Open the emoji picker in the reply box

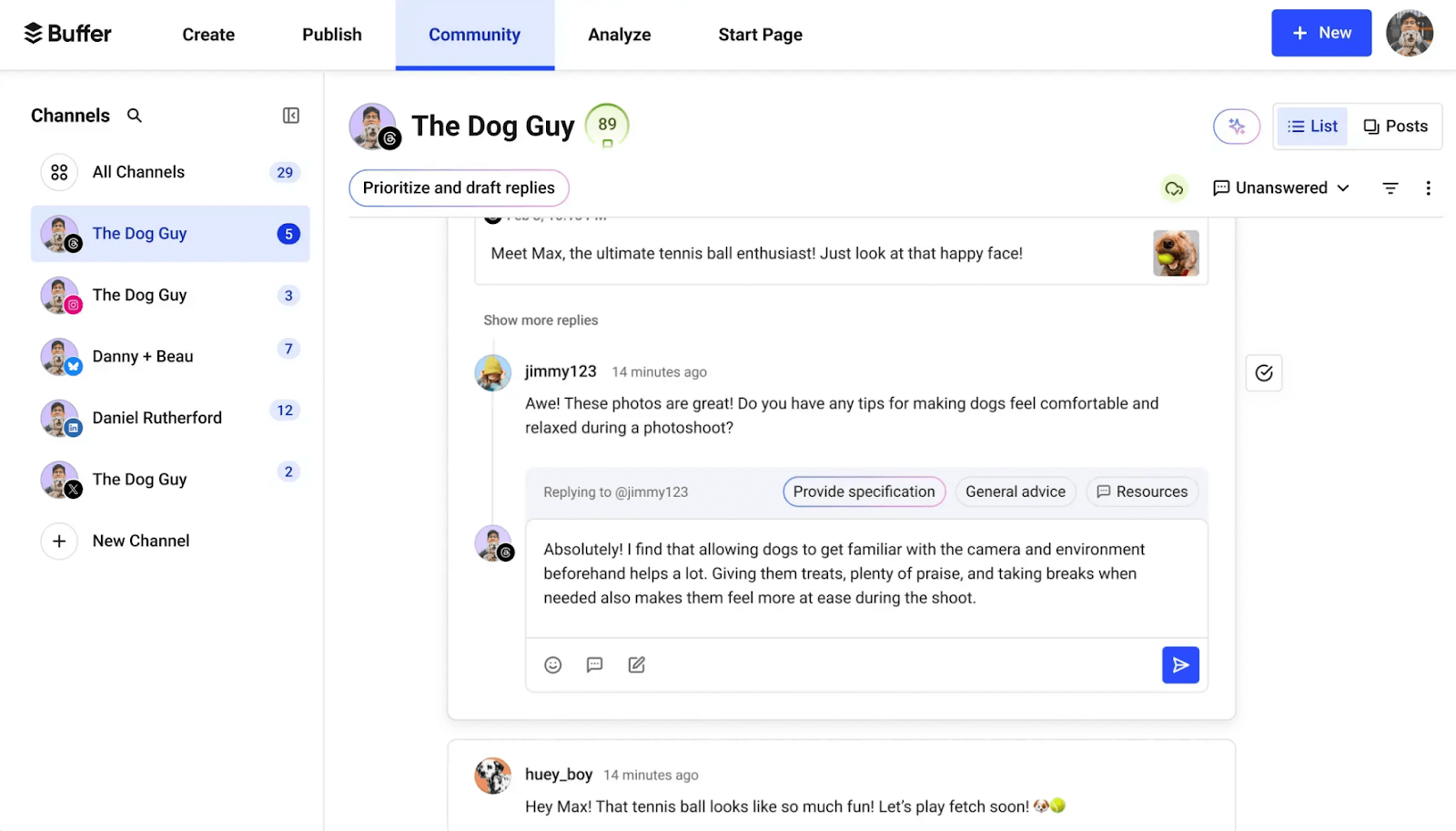click(552, 664)
